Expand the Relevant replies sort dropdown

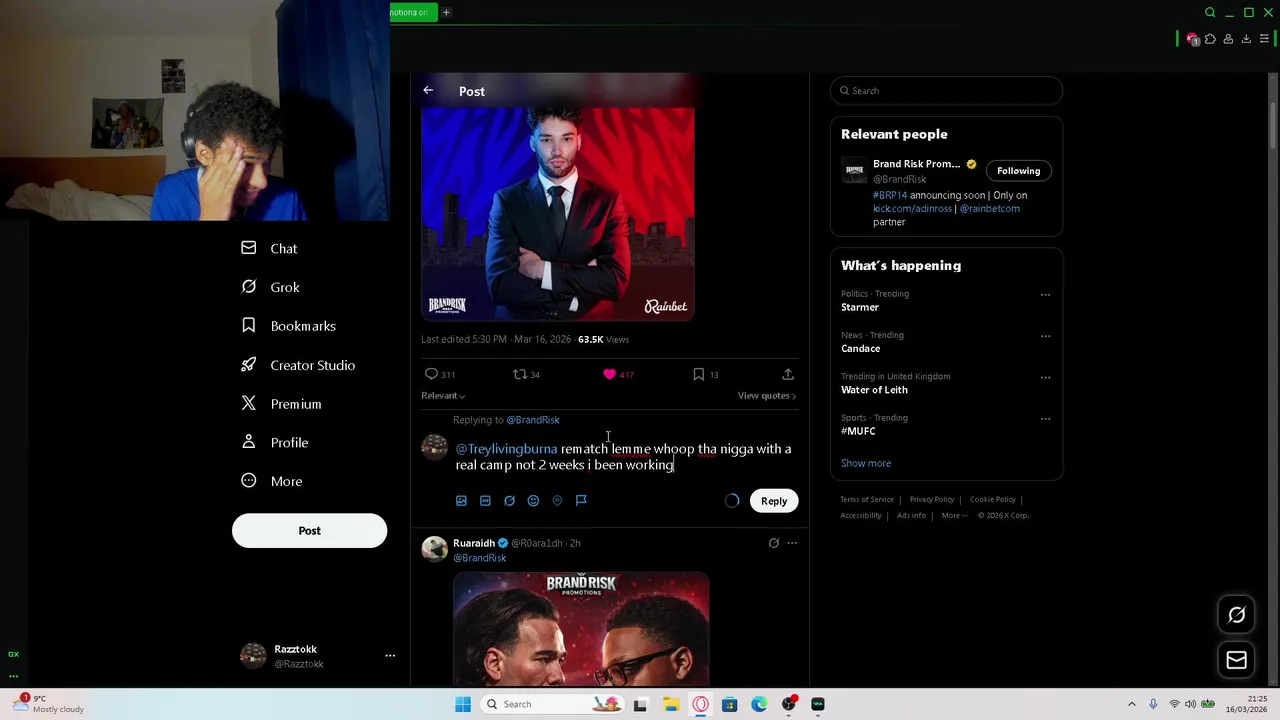click(443, 396)
